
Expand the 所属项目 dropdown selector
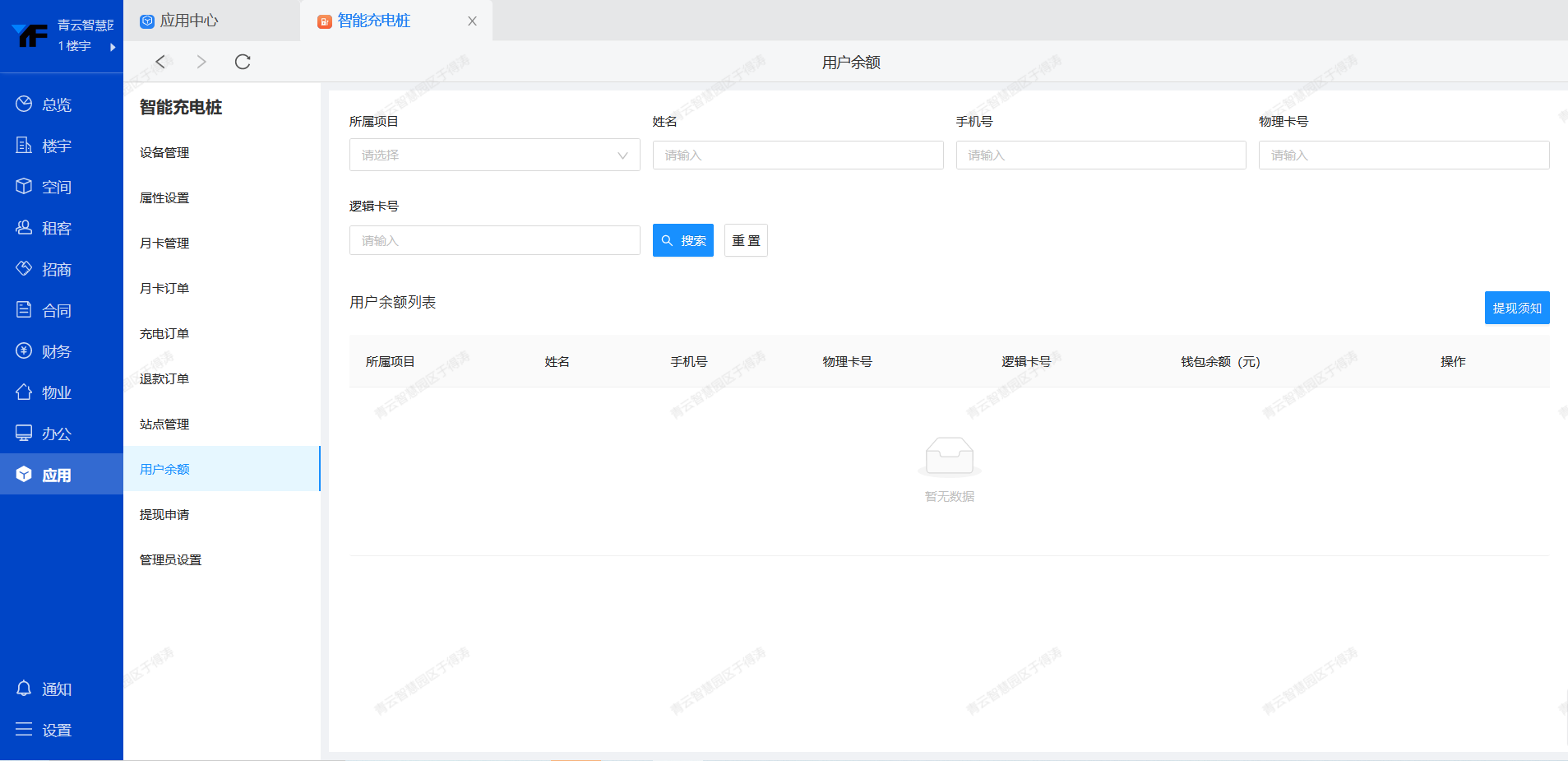point(494,155)
